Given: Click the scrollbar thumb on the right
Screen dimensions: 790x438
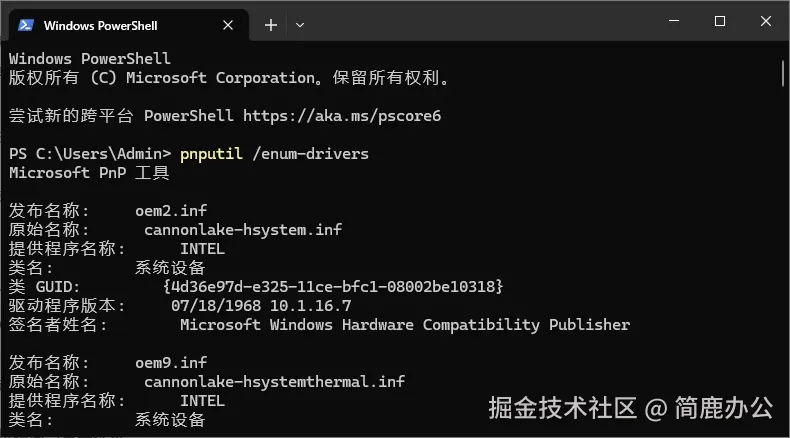Looking at the screenshot, I should tap(782, 72).
